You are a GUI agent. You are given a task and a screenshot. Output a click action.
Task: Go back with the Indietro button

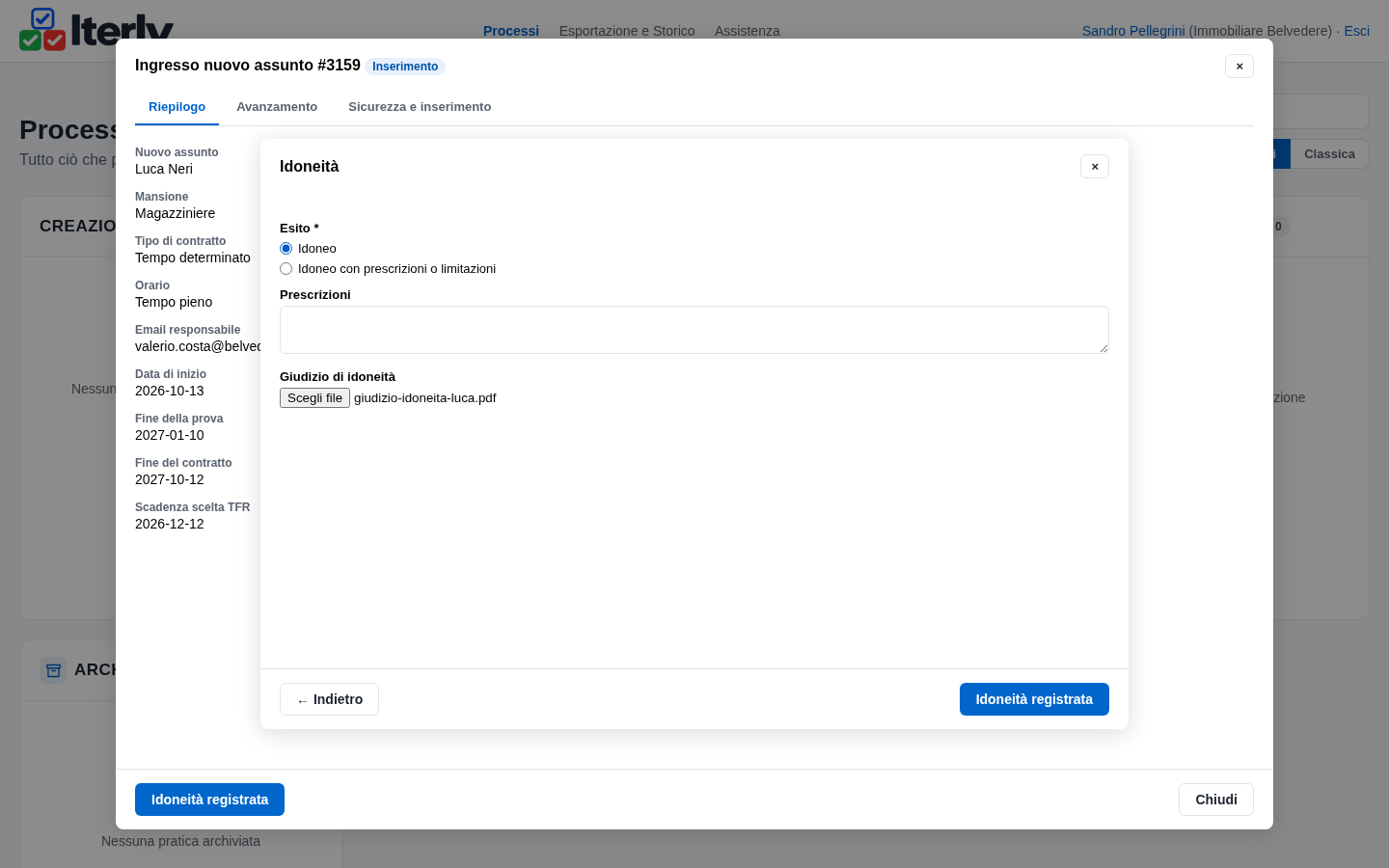click(x=329, y=699)
